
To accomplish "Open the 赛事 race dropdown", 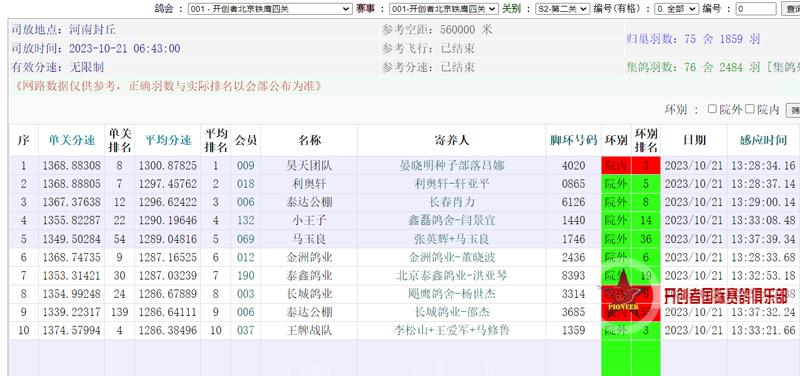I will (x=443, y=9).
